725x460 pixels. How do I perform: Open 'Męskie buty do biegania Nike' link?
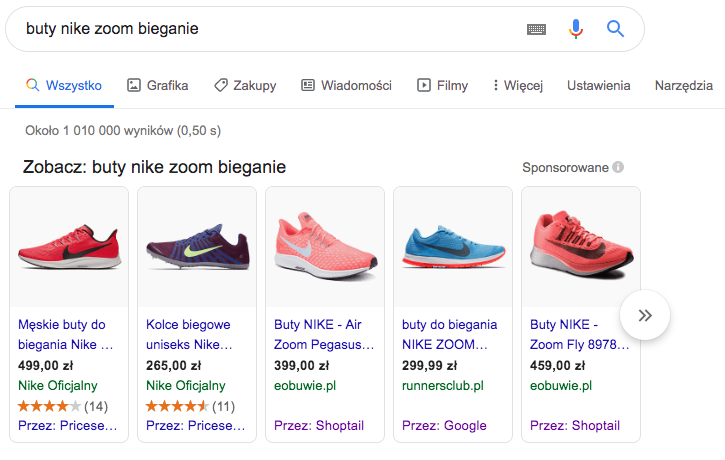(65, 334)
